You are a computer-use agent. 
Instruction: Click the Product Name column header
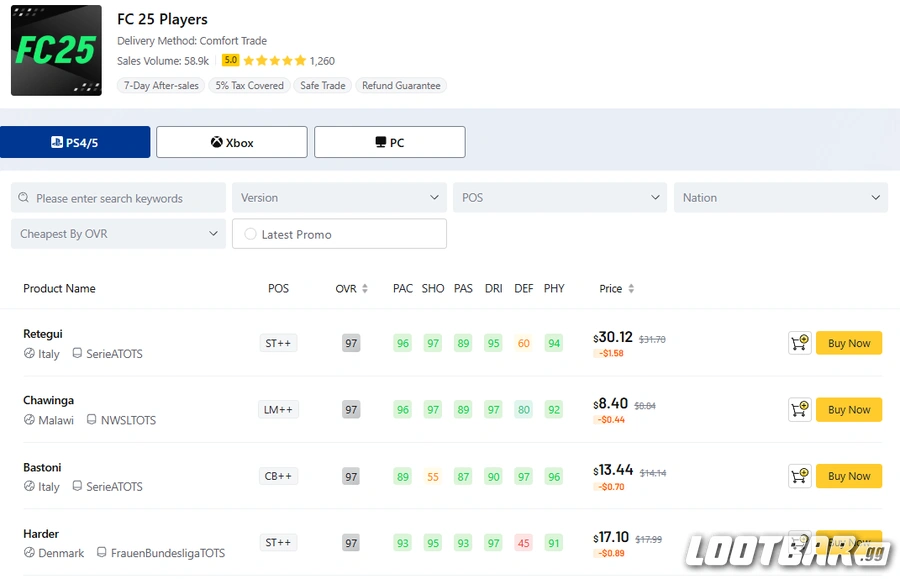tap(59, 289)
